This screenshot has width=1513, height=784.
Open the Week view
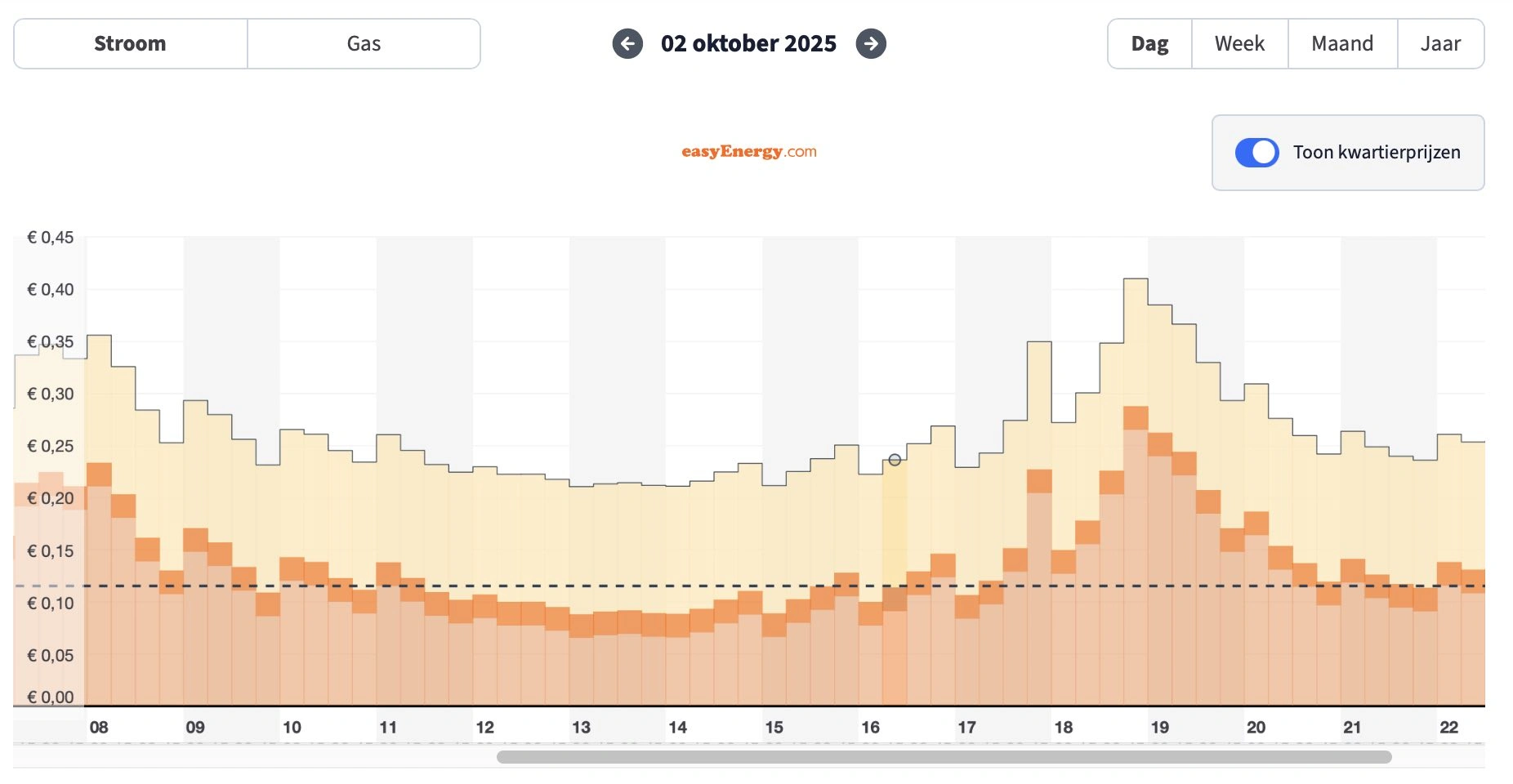(1239, 43)
